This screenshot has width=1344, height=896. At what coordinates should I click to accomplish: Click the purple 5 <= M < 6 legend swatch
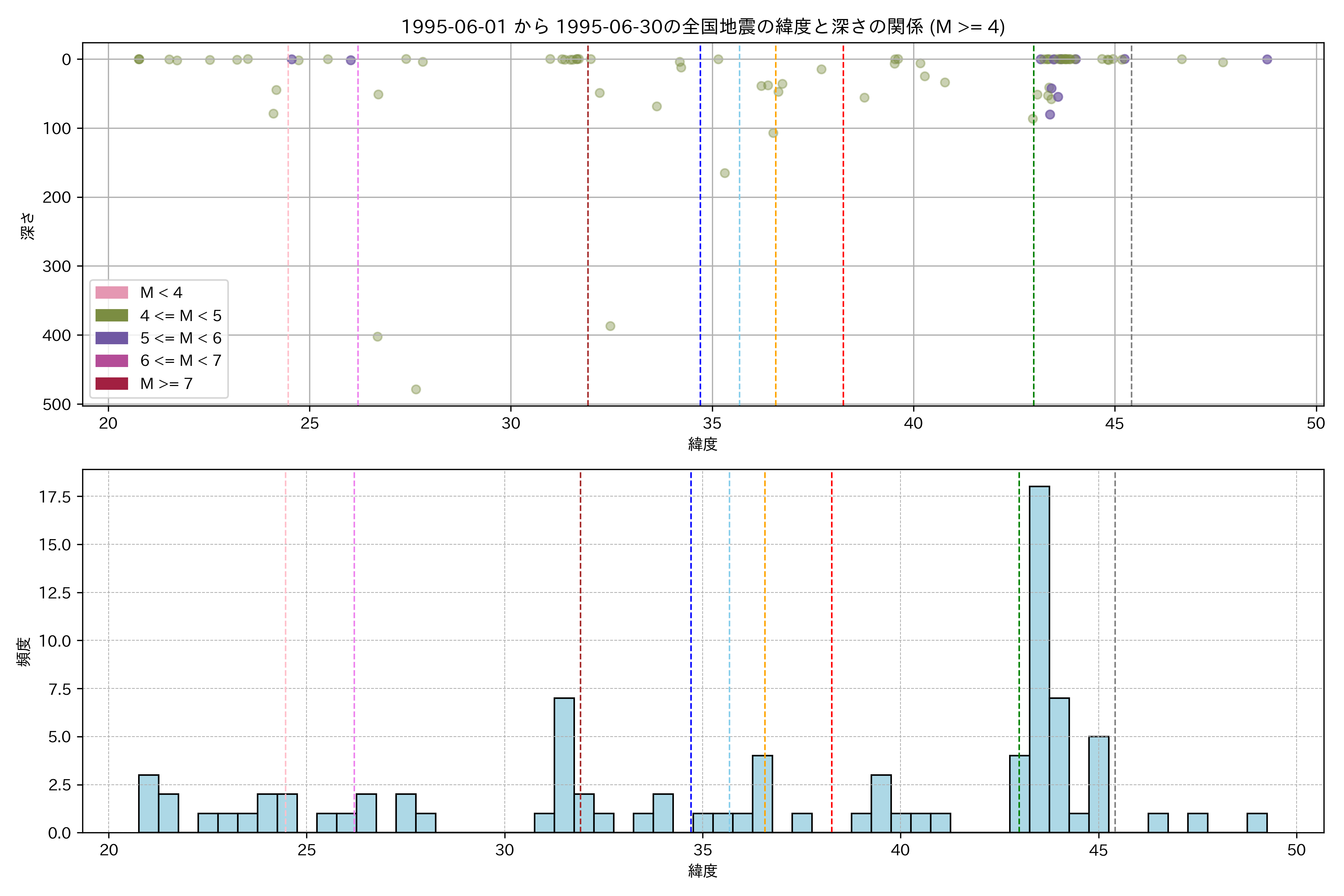point(111,338)
